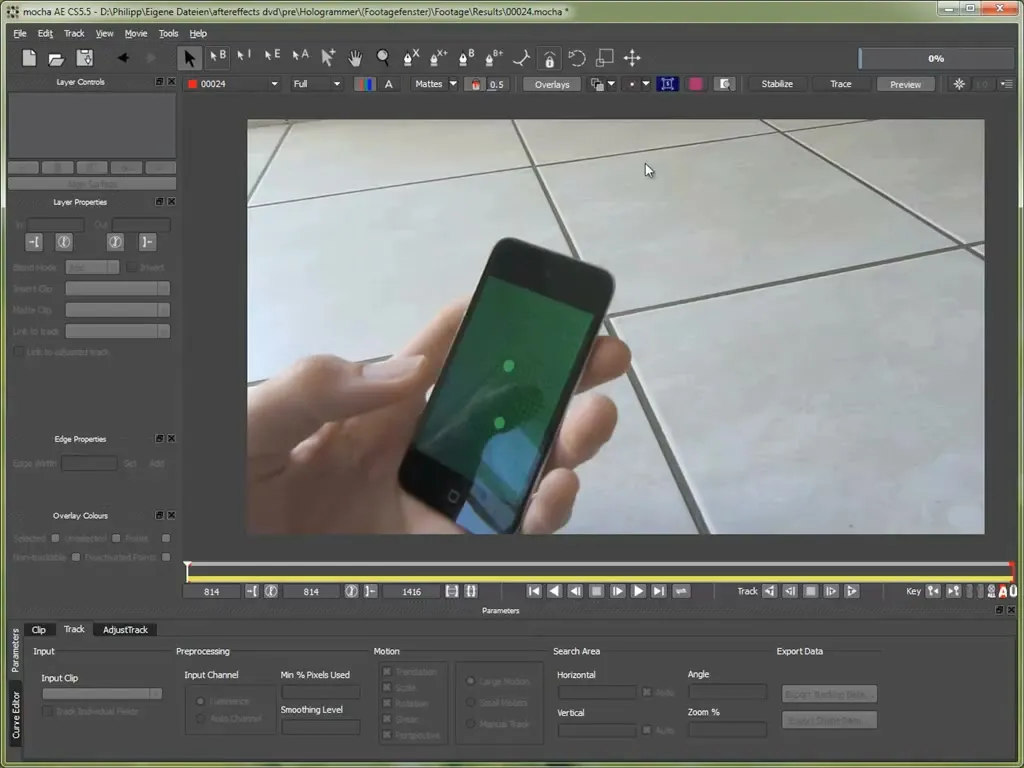Choose the Create X-Spline Layer pen tool

point(410,58)
